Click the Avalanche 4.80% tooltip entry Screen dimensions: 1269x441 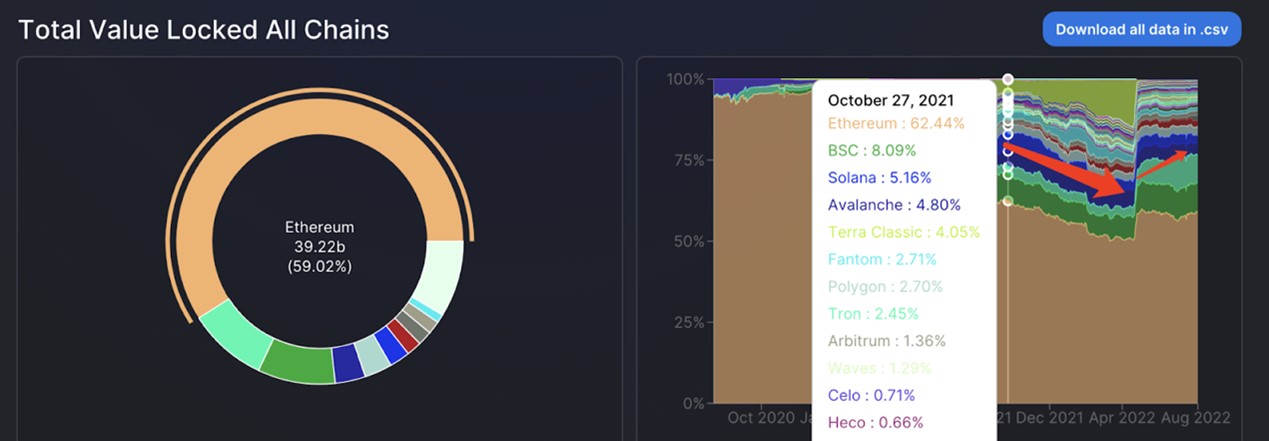[894, 205]
